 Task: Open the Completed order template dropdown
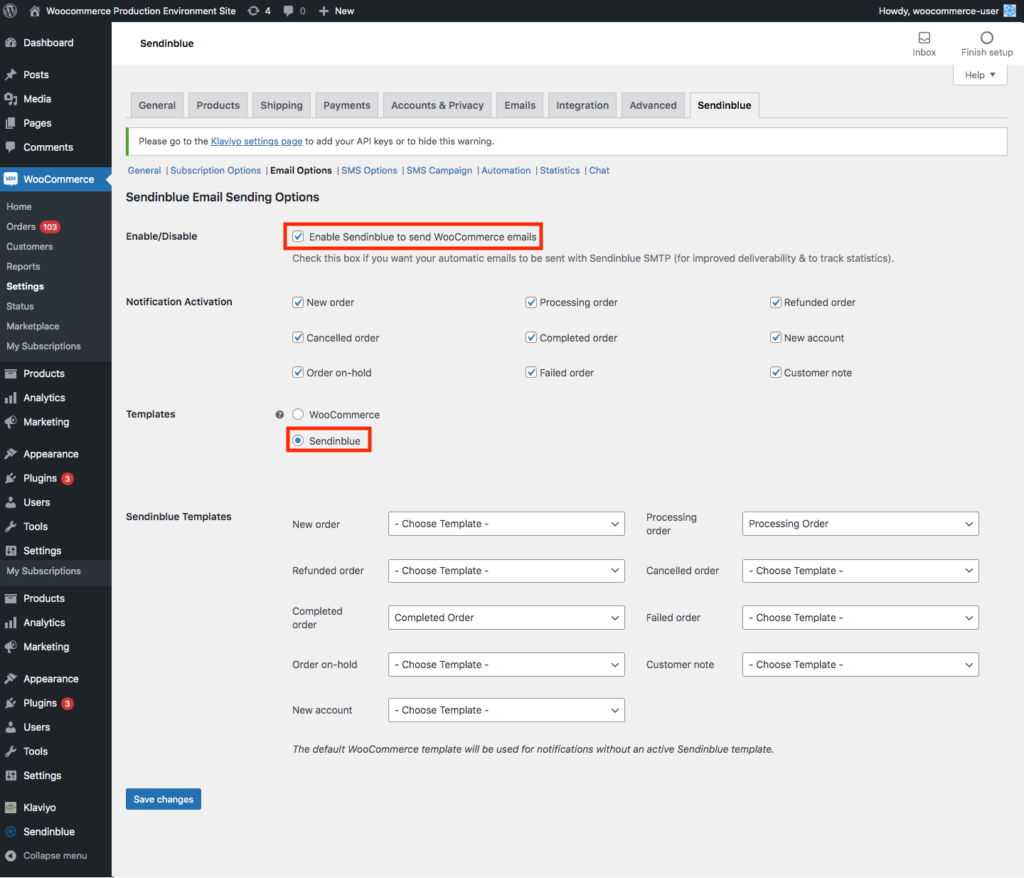506,618
